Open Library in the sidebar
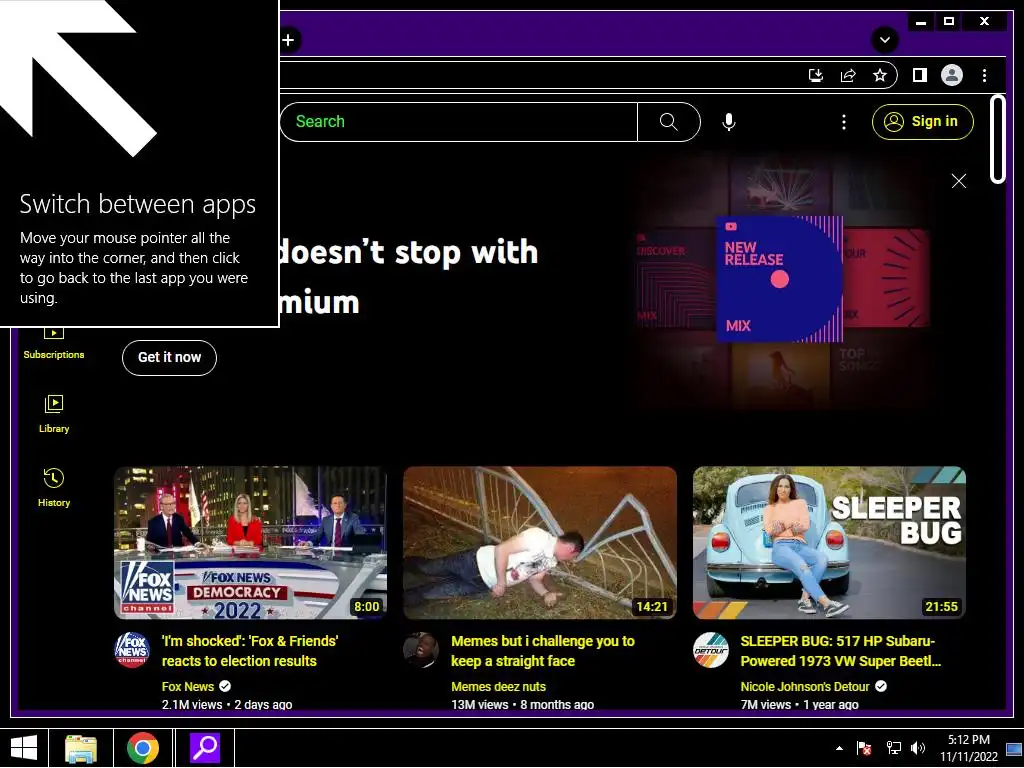The width and height of the screenshot is (1024, 768). [x=54, y=414]
